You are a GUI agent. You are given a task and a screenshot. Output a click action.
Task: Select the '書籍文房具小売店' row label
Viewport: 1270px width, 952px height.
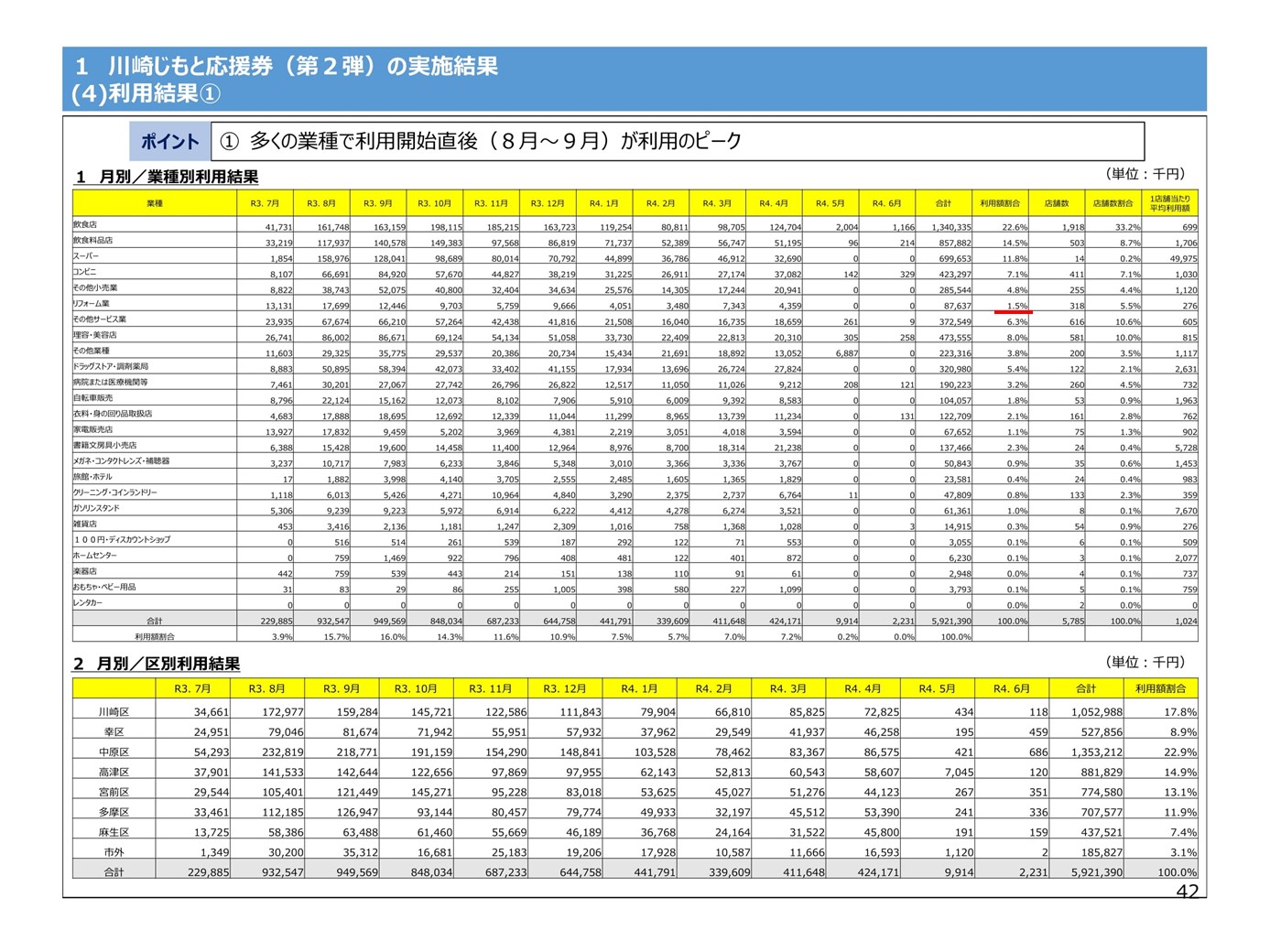click(x=104, y=445)
